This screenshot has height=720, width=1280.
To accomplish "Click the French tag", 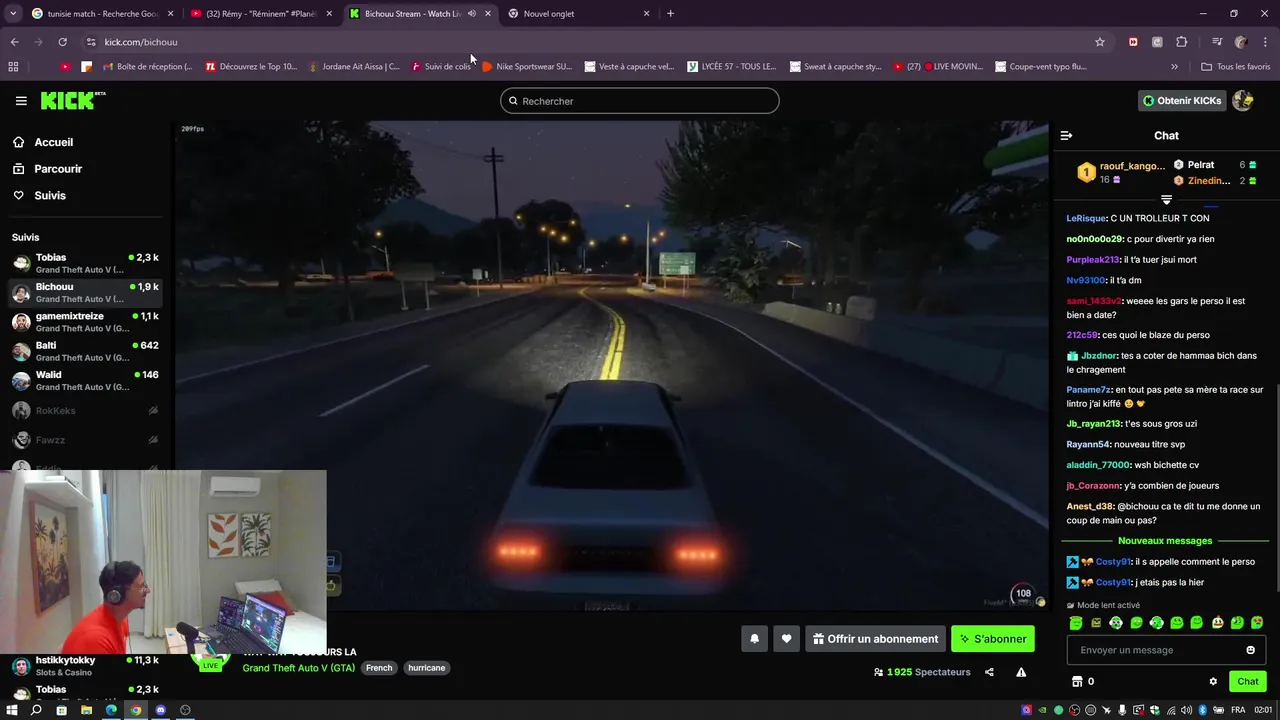I will tap(379, 668).
